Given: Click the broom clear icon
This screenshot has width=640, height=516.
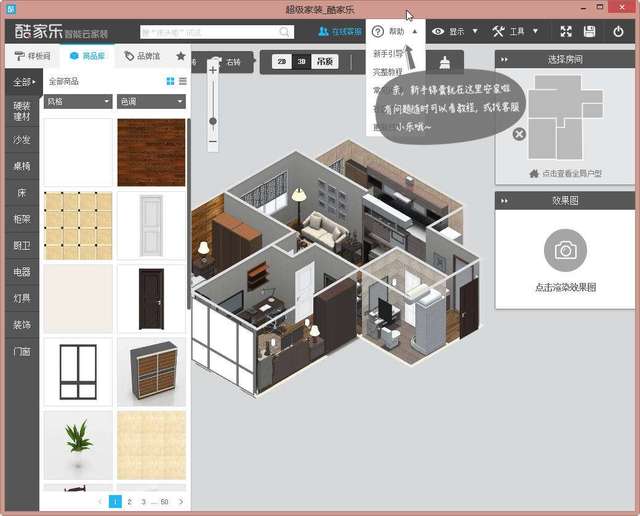Looking at the screenshot, I should pos(443,61).
